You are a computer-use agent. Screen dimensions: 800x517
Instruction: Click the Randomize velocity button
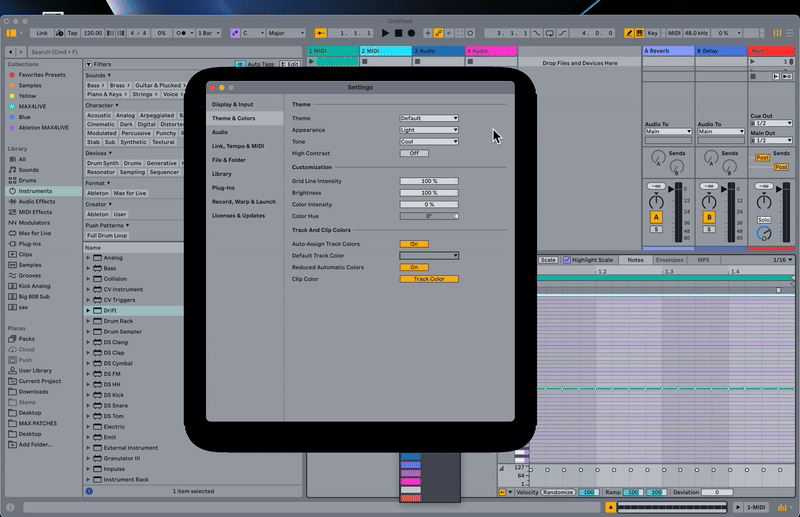point(558,492)
